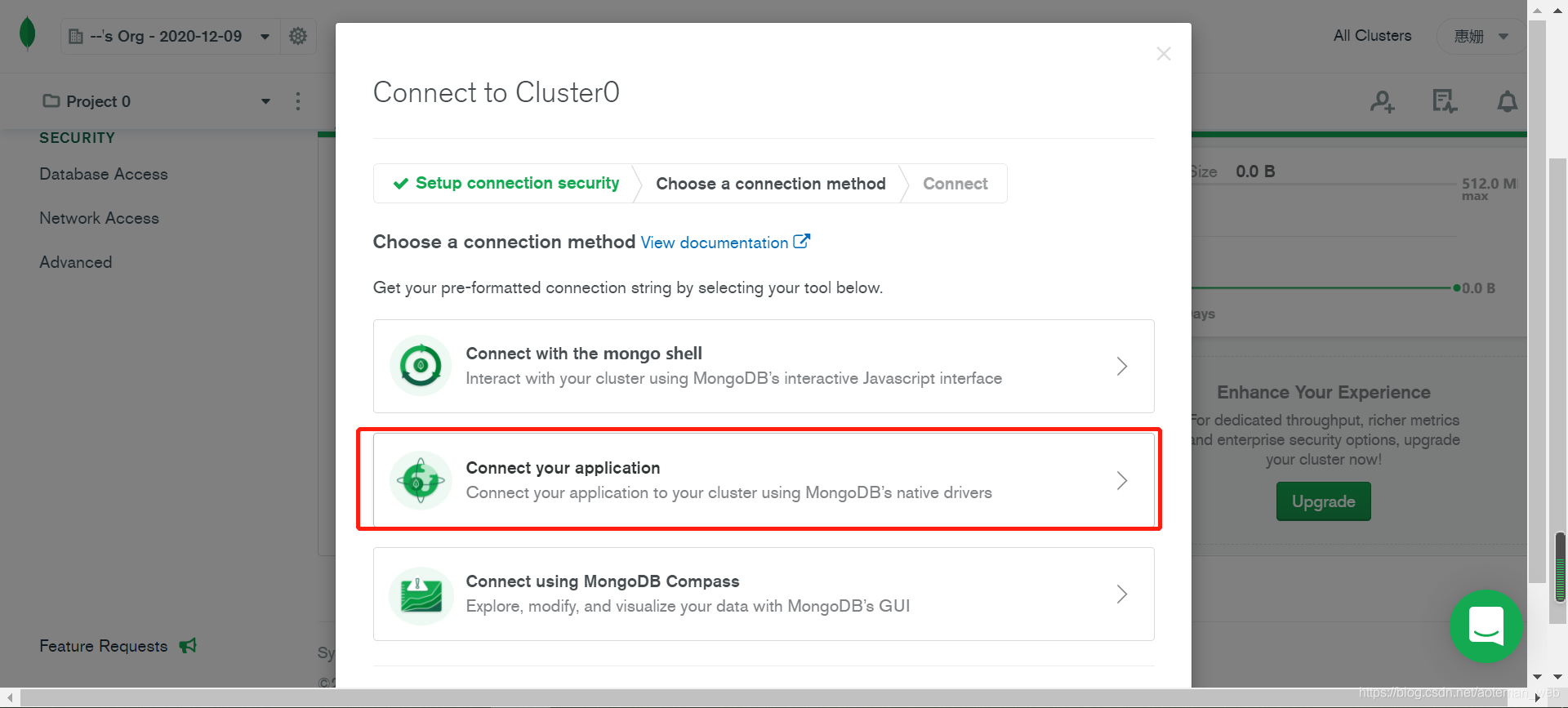Close the Connect to Cluster0 dialog
1568x708 pixels.
(1164, 54)
